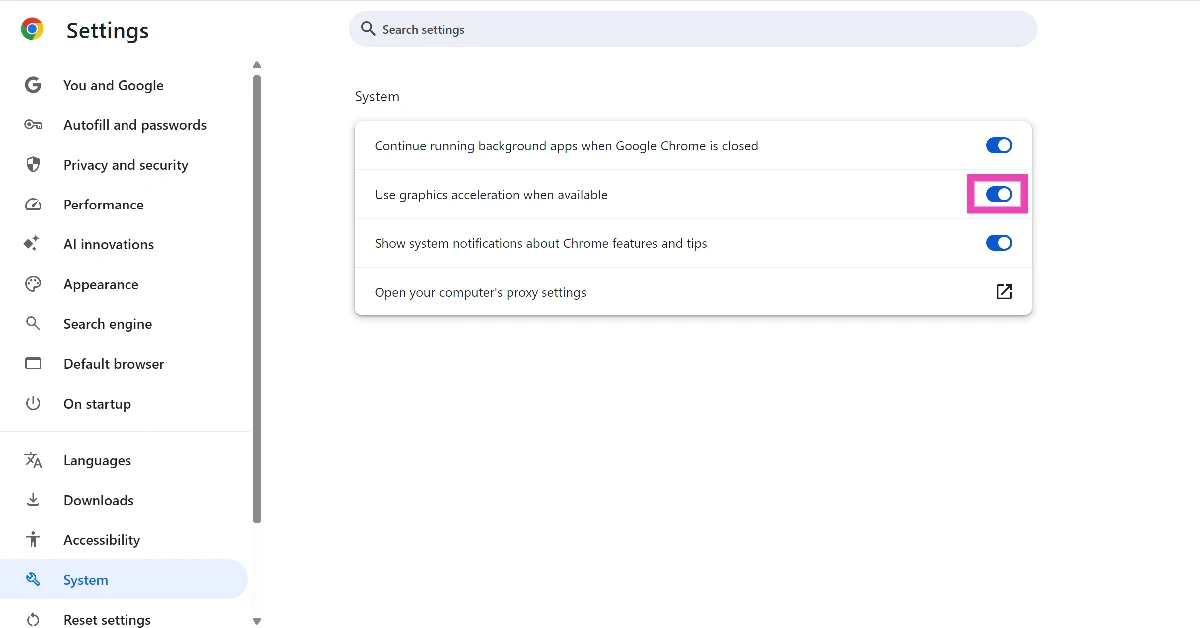Click the scrollbar down arrow
Viewport: 1200px width, 628px height.
[257, 621]
